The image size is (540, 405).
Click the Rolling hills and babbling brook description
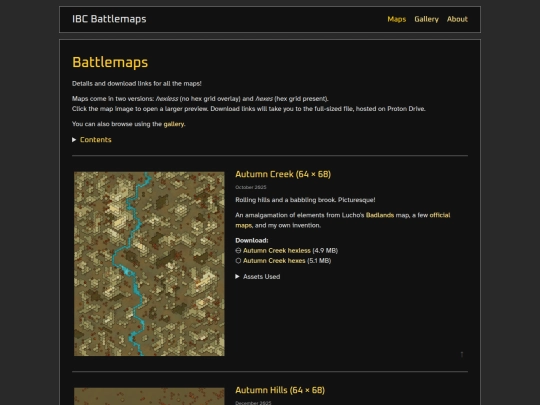click(305, 200)
